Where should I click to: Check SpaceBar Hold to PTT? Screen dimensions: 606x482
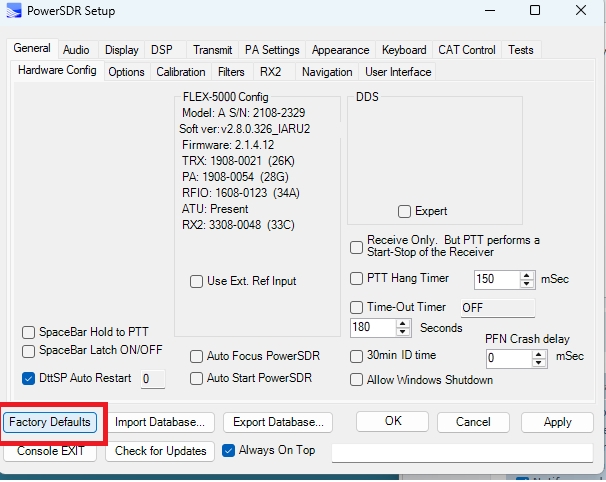click(29, 332)
